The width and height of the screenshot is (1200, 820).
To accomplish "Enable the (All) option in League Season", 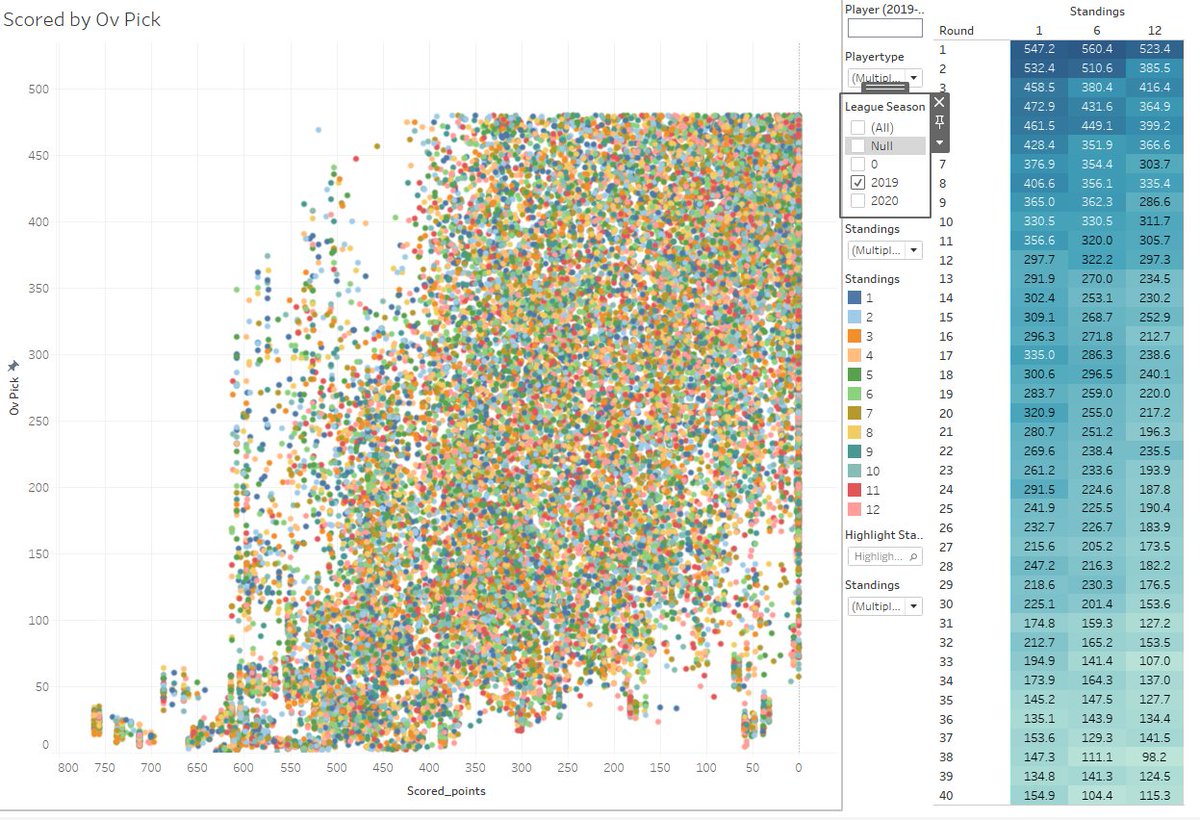I will click(x=858, y=127).
